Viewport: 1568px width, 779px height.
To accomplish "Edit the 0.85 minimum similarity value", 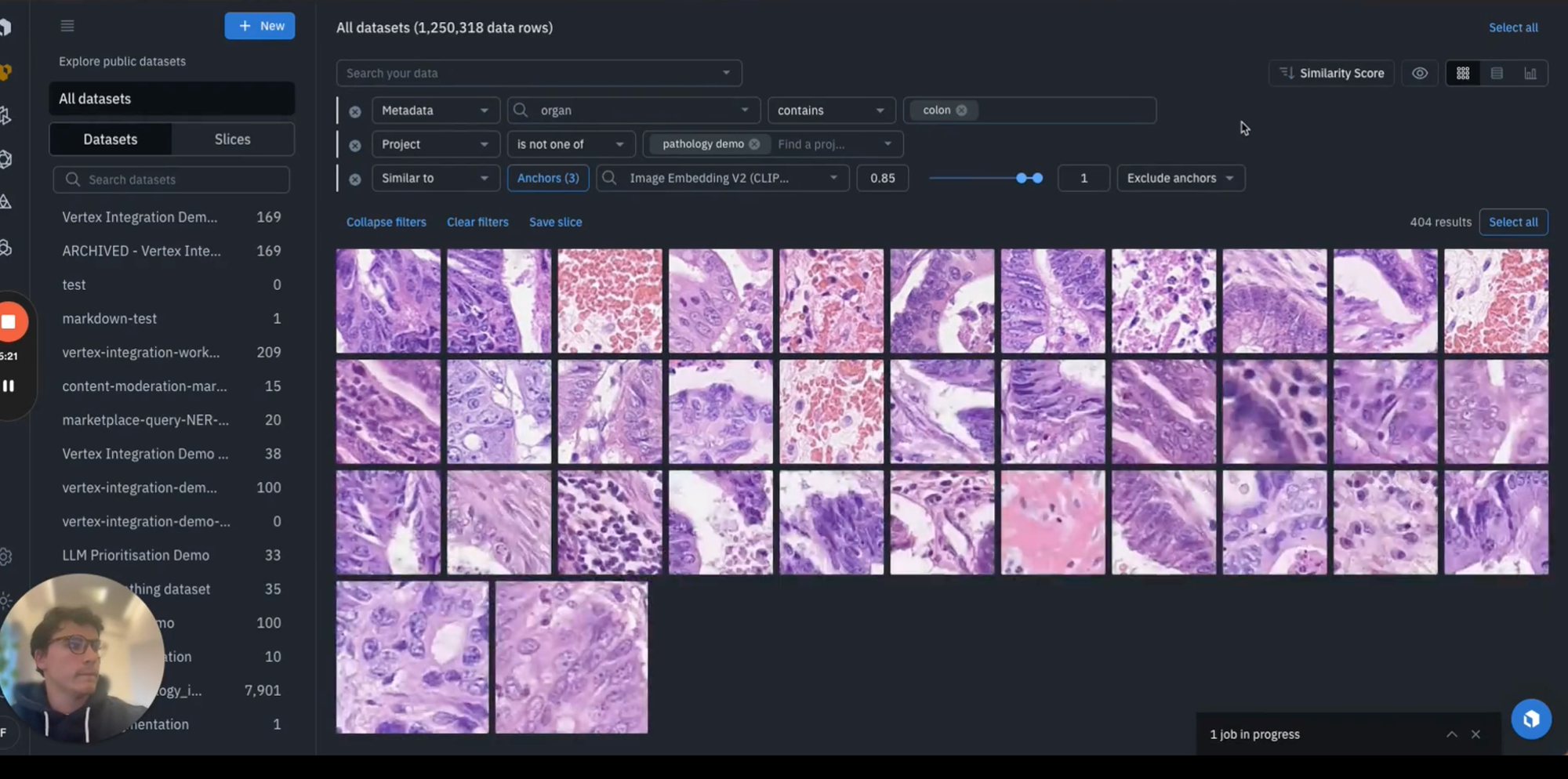I will 883,178.
